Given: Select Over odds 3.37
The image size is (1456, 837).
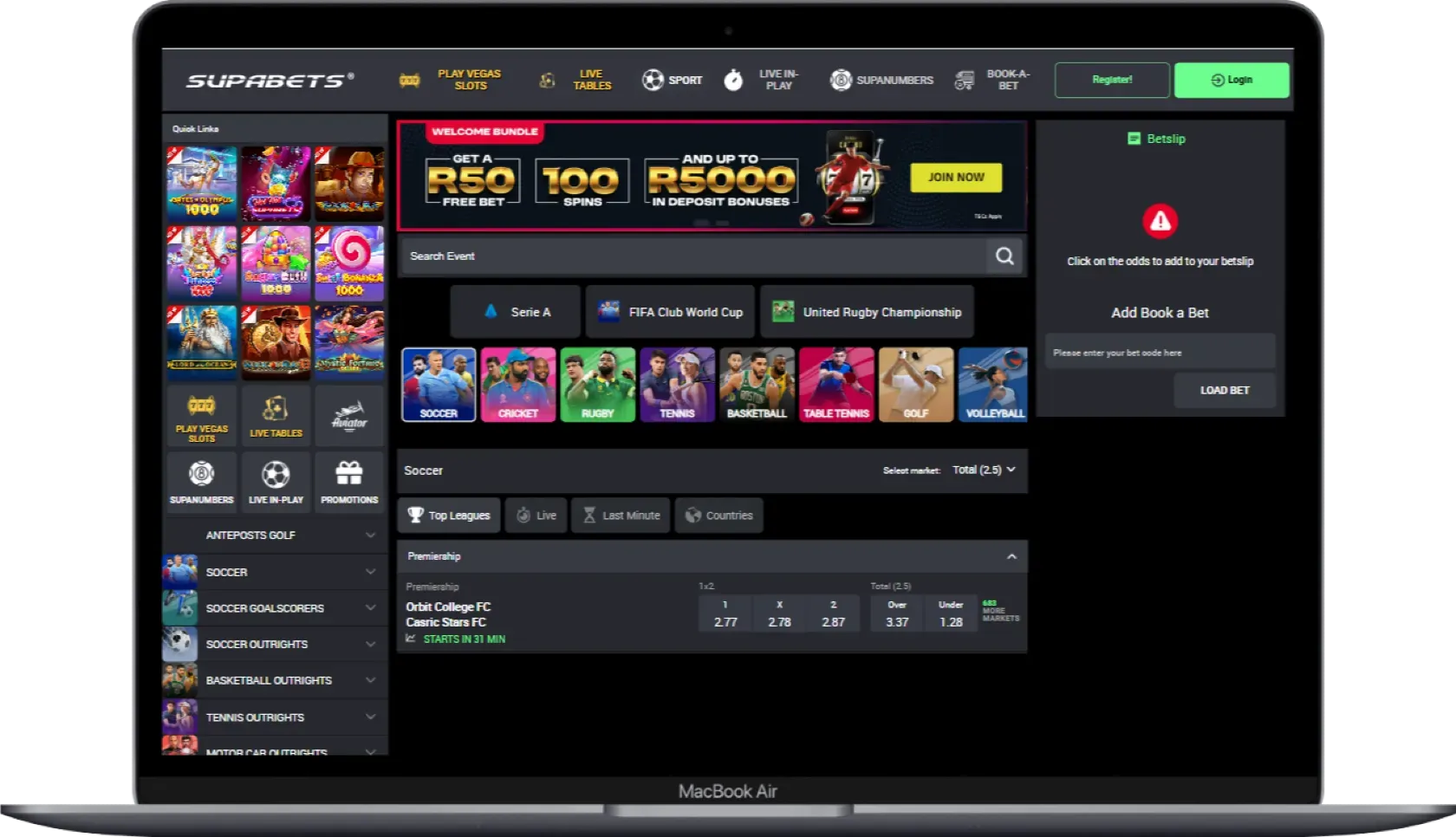Looking at the screenshot, I should [897, 613].
